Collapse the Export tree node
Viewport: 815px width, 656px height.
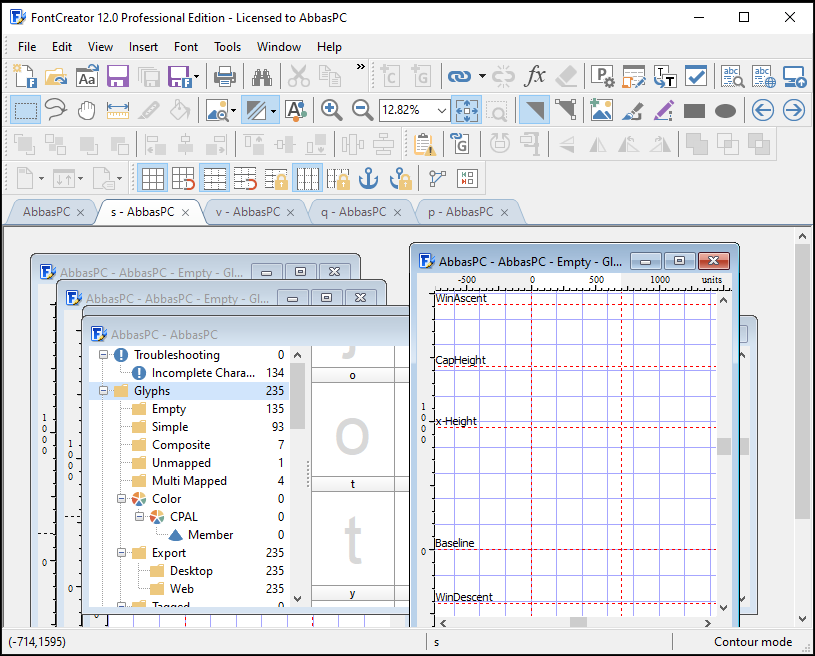121,553
